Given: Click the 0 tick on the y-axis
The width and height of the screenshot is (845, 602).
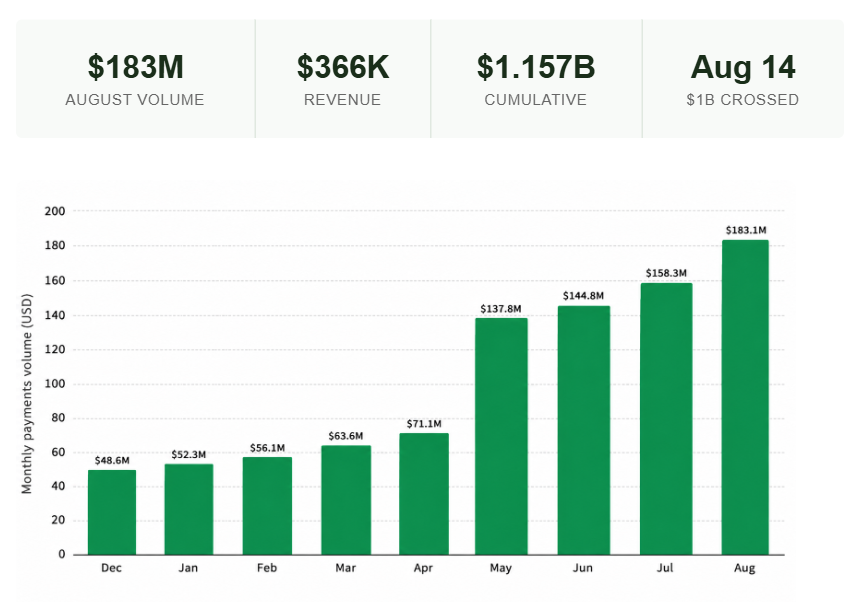Looking at the screenshot, I should point(61,554).
